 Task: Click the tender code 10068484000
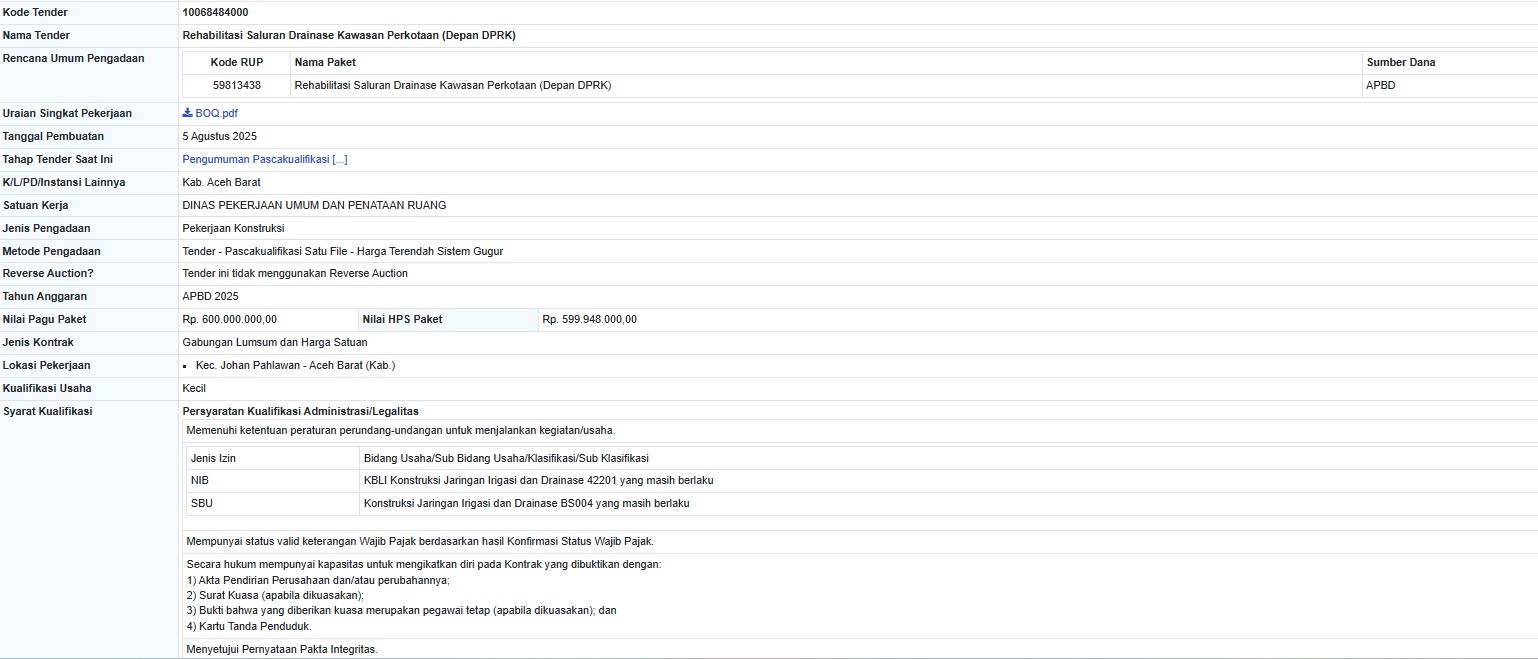pos(215,13)
